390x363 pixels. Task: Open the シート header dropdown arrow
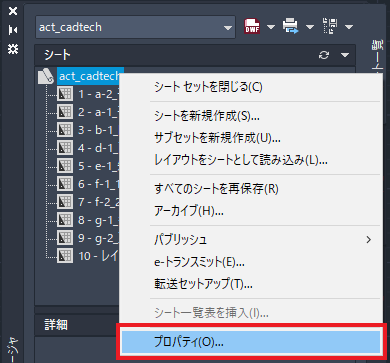[x=345, y=55]
